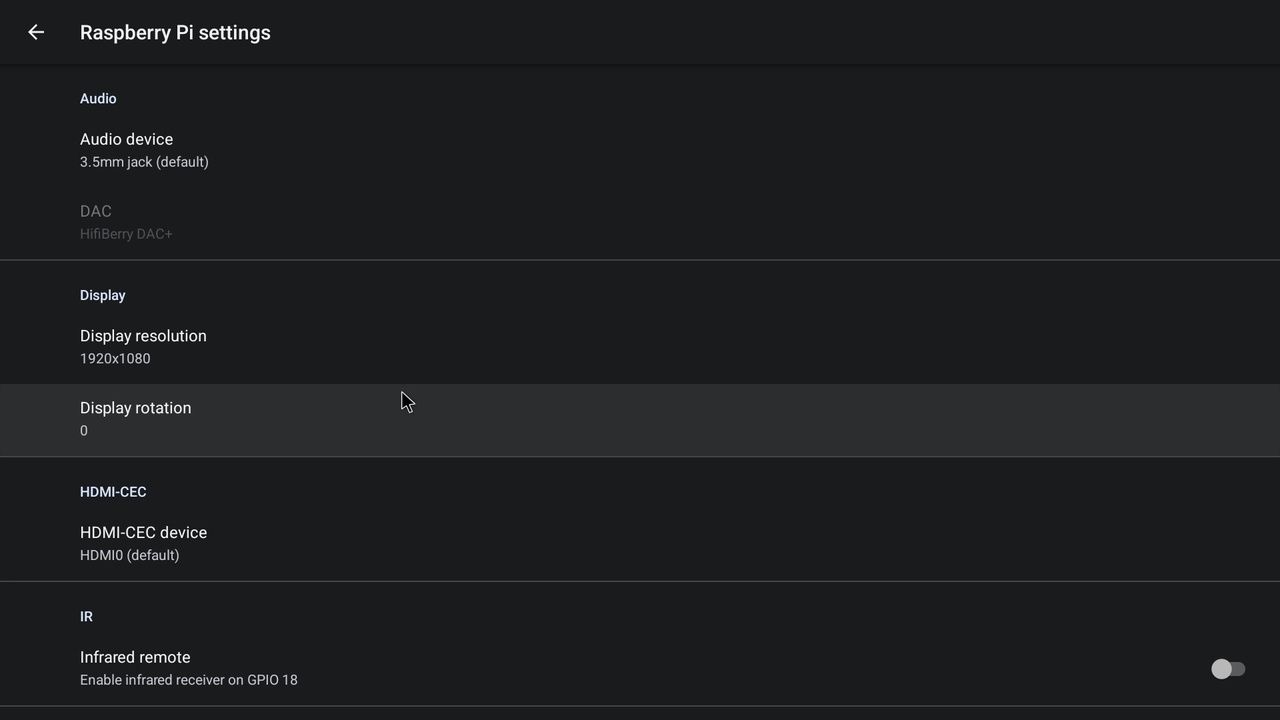Click the Infrared remote label
The height and width of the screenshot is (720, 1280).
tap(135, 657)
